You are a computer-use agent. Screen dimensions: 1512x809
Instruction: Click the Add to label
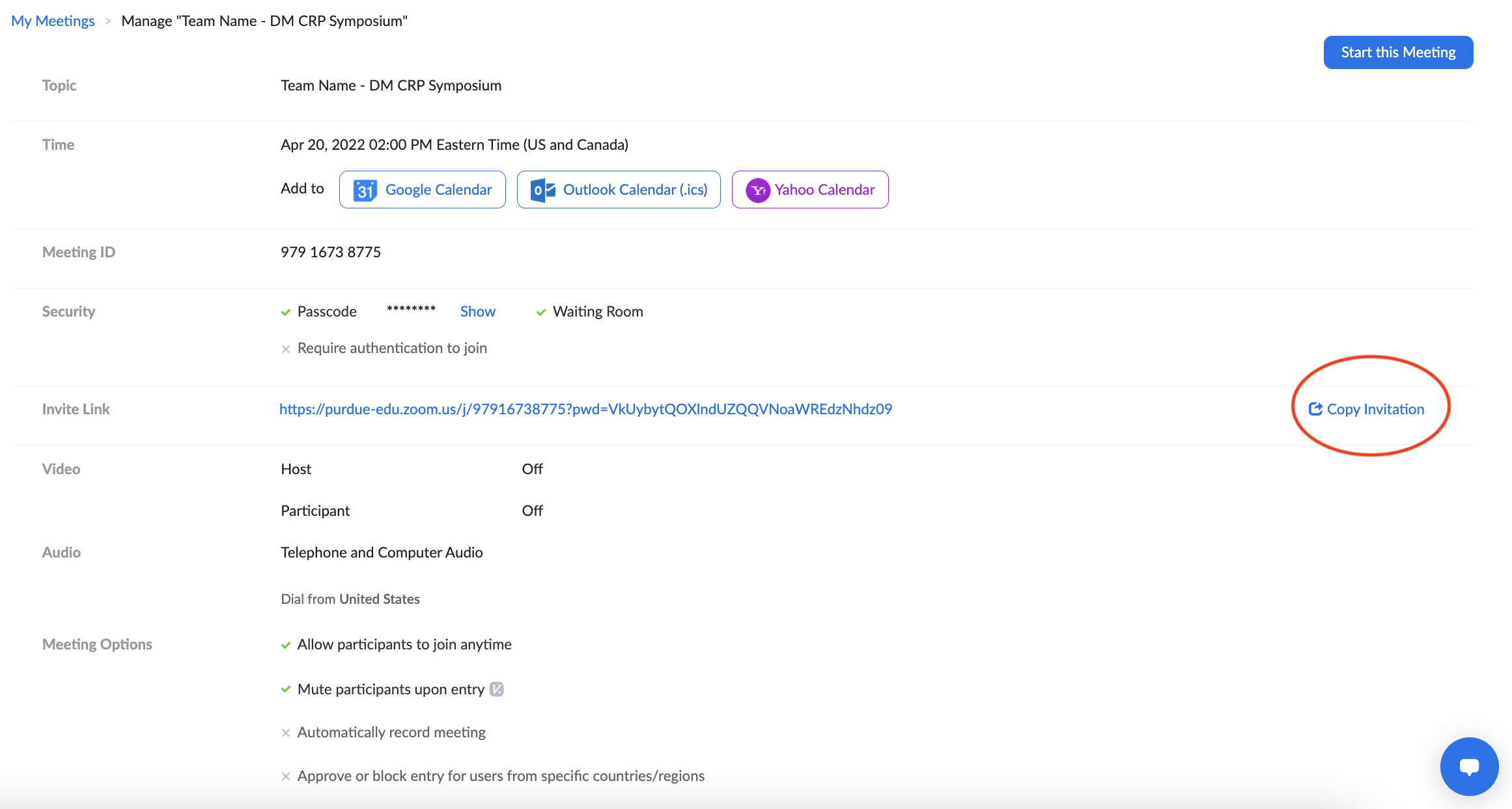click(x=302, y=188)
